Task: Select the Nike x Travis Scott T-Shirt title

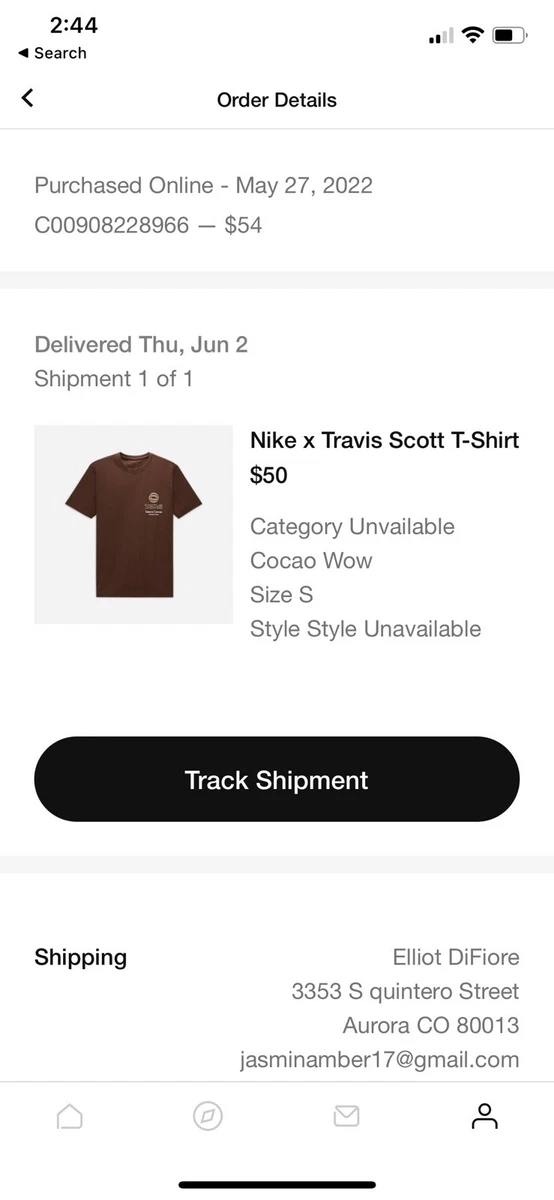Action: pos(385,440)
